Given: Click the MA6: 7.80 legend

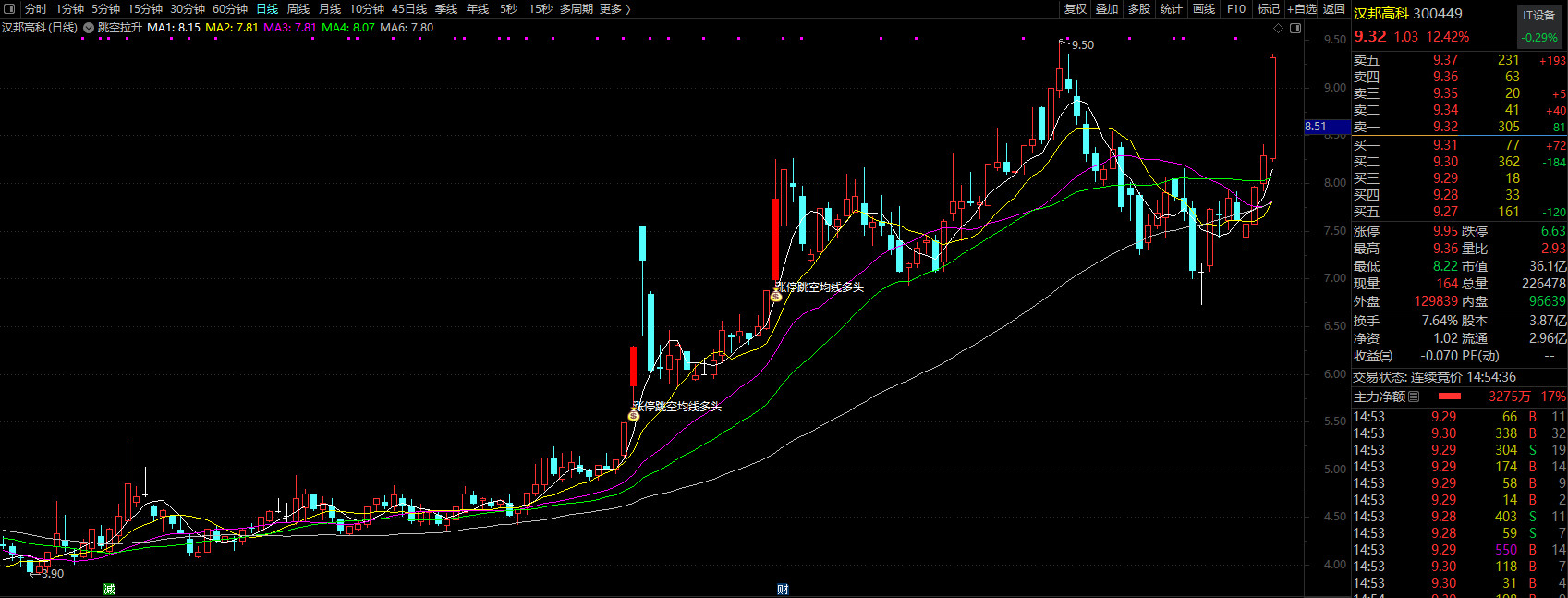Looking at the screenshot, I should pyautogui.click(x=407, y=28).
